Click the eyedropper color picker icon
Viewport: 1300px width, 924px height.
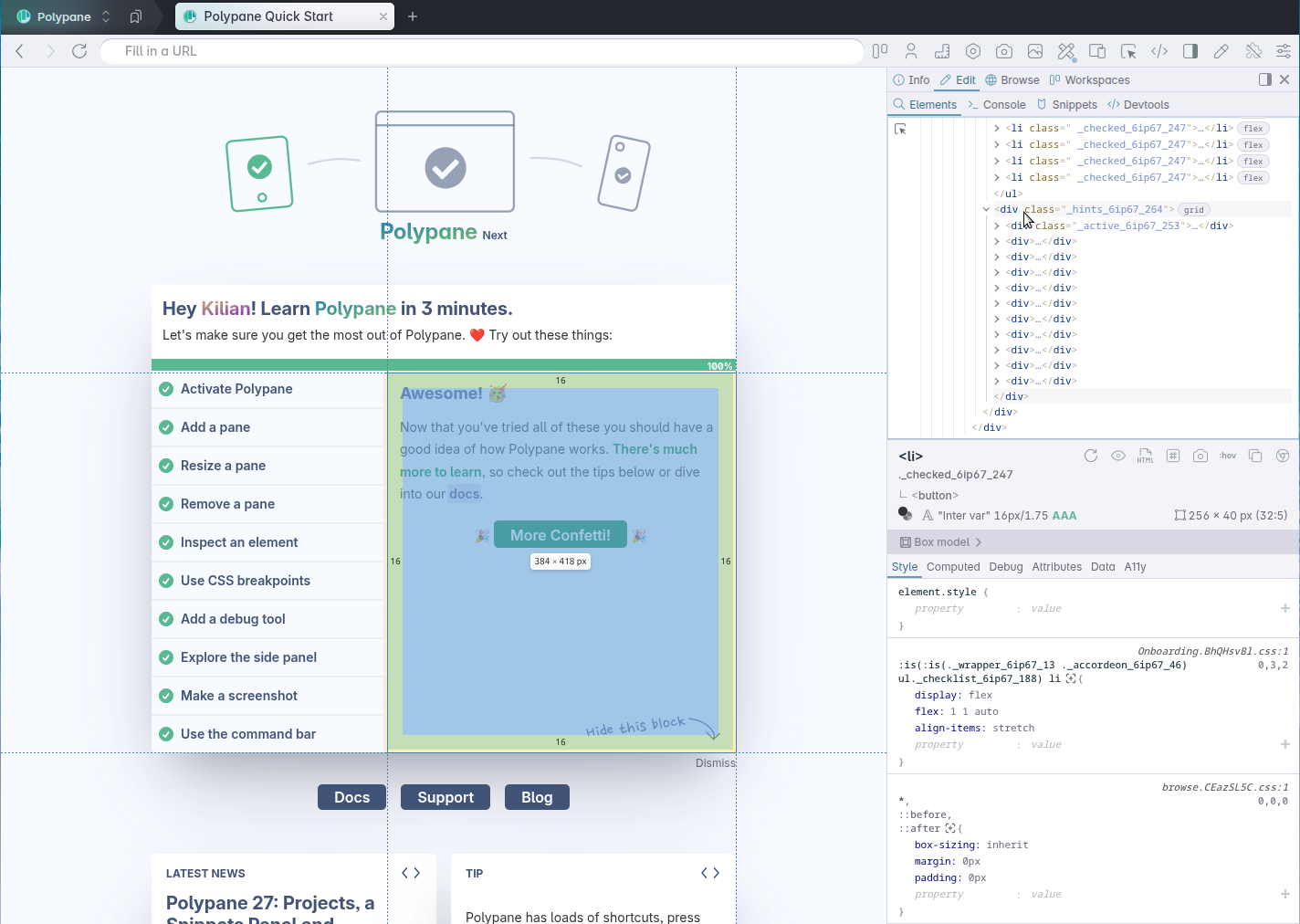point(1221,51)
